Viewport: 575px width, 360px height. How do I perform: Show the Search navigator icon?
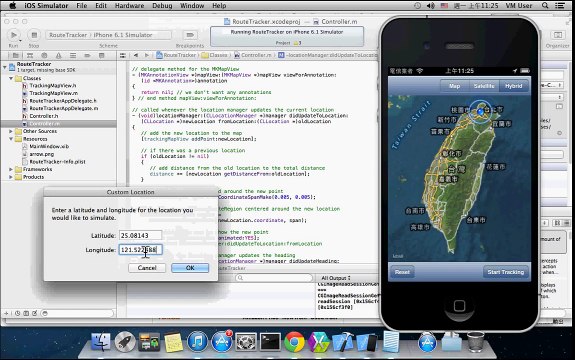click(x=44, y=56)
